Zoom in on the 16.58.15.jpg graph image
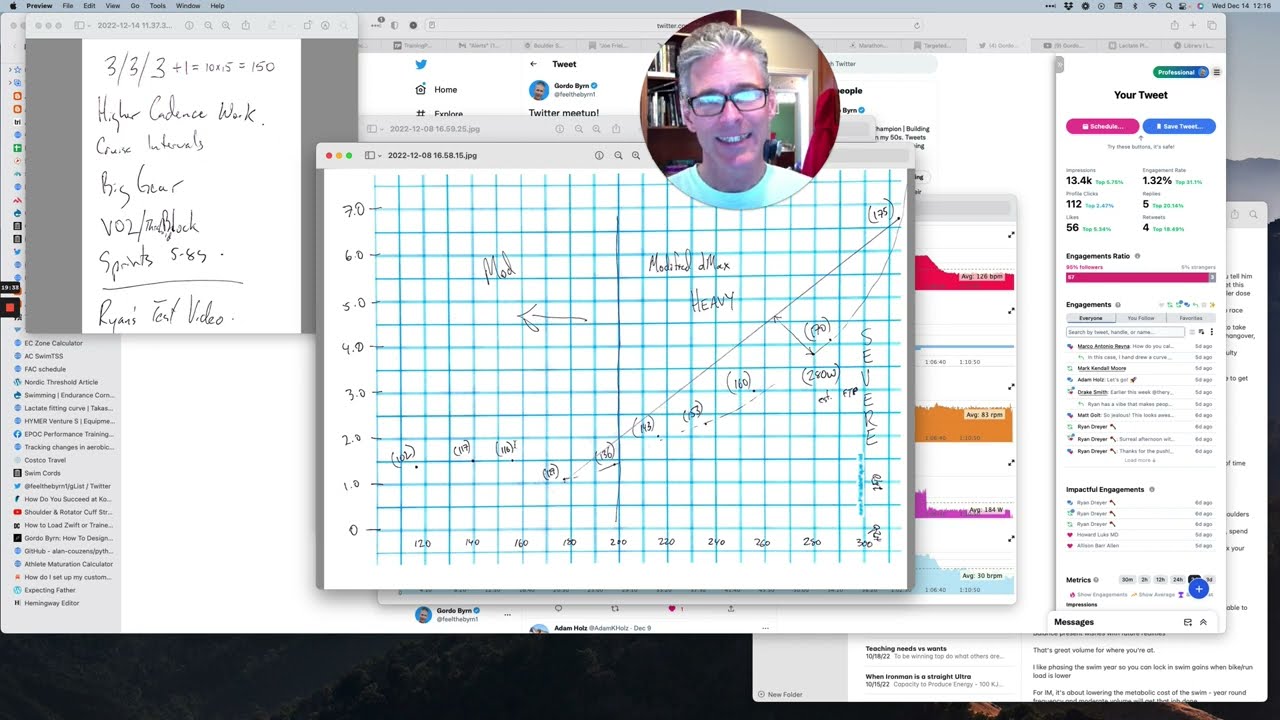The height and width of the screenshot is (720, 1280). [x=635, y=155]
